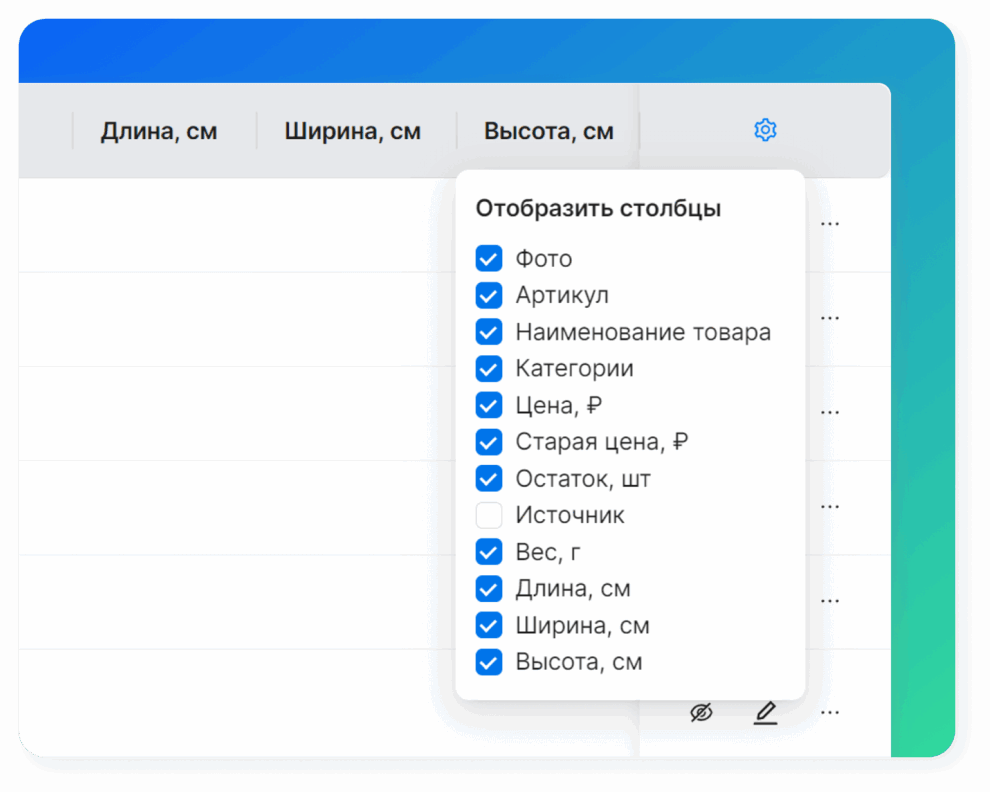
Task: Uncheck the Фото column checkbox
Action: (x=489, y=259)
